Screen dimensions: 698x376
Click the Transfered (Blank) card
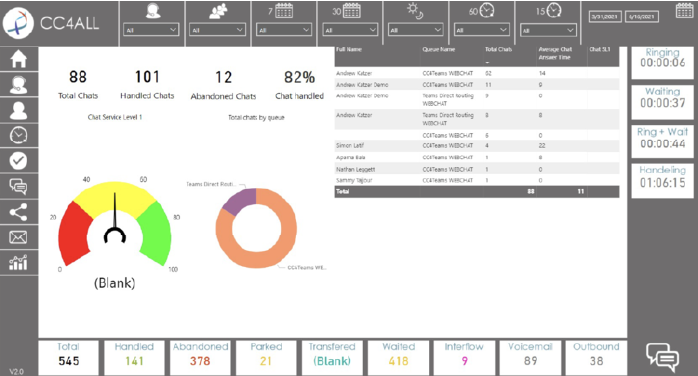(332, 358)
